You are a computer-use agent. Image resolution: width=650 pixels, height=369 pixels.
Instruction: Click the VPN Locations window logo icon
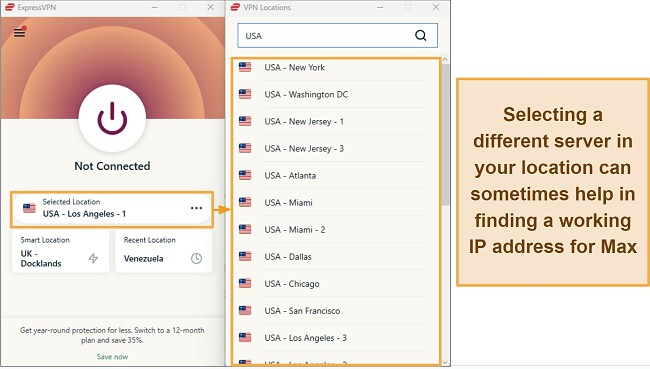click(x=235, y=7)
